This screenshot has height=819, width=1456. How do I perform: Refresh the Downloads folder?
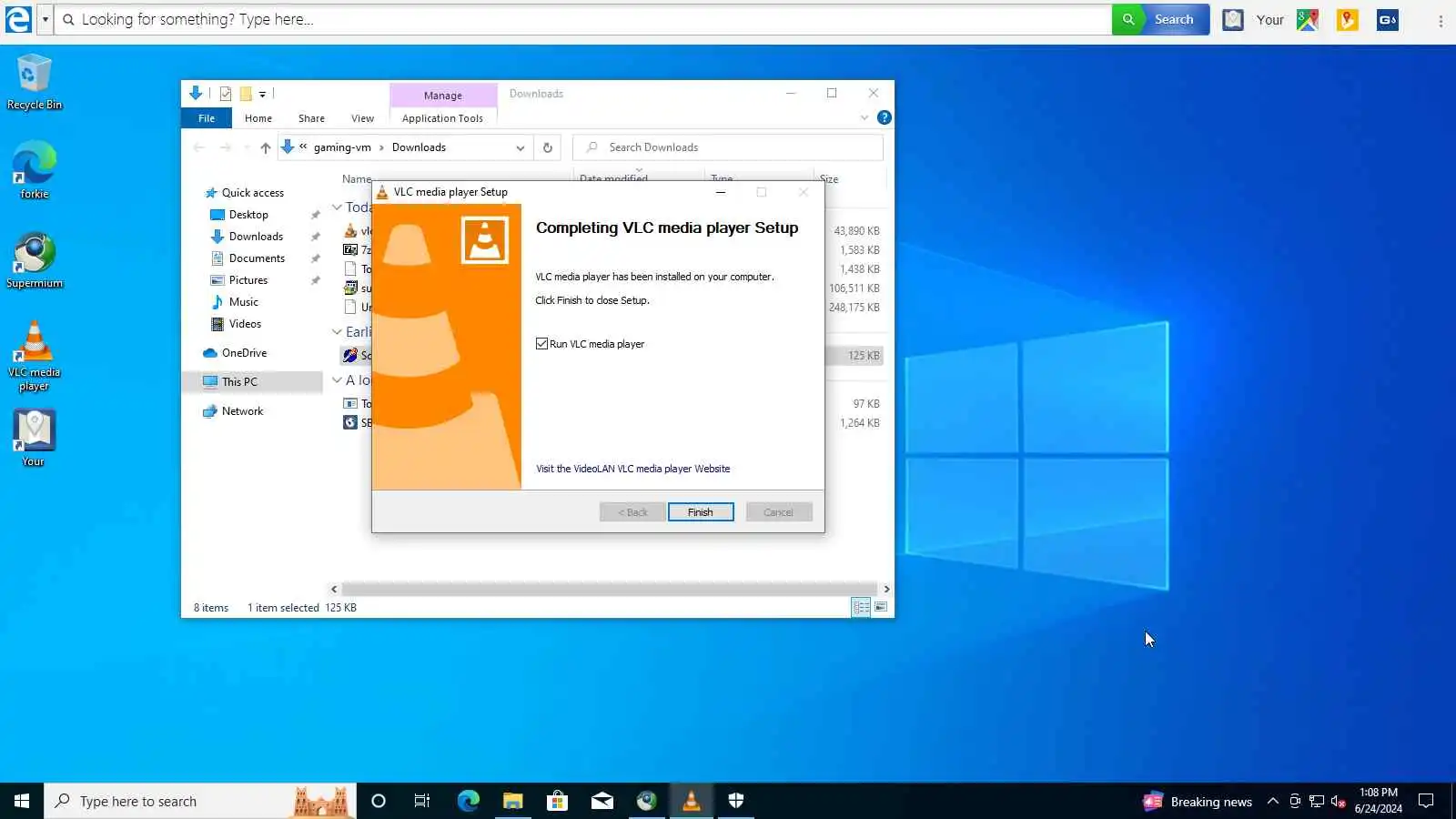tap(548, 147)
